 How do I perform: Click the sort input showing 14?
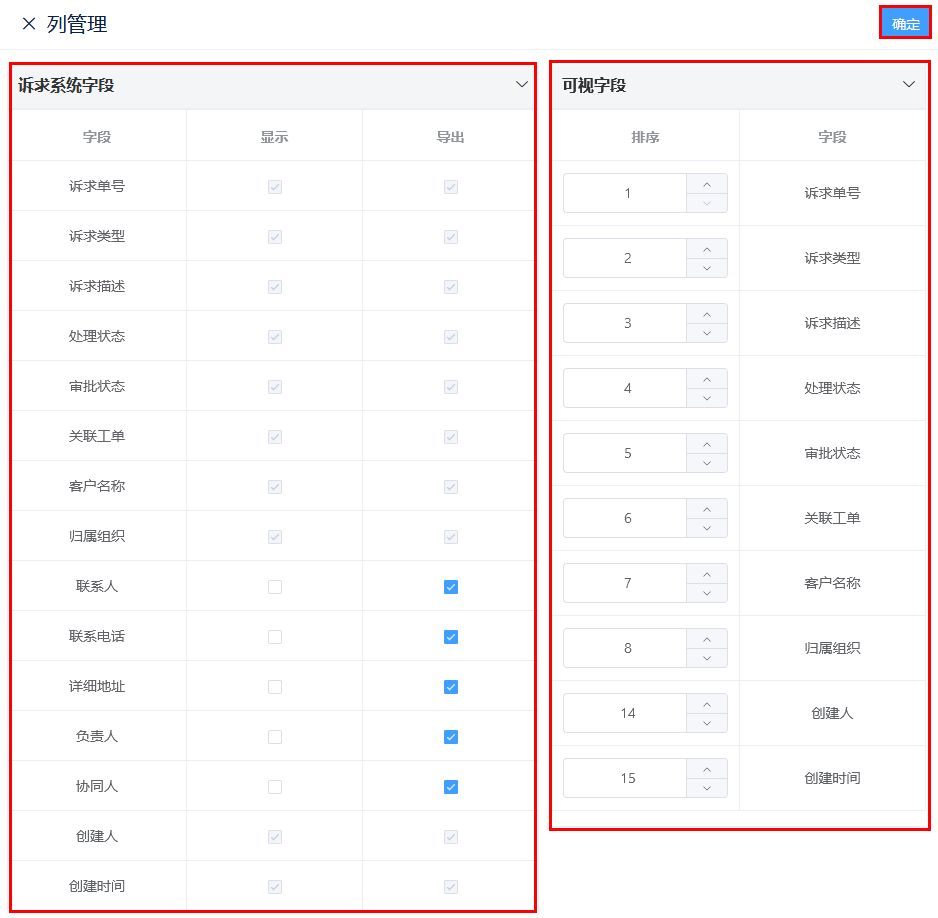pos(626,713)
